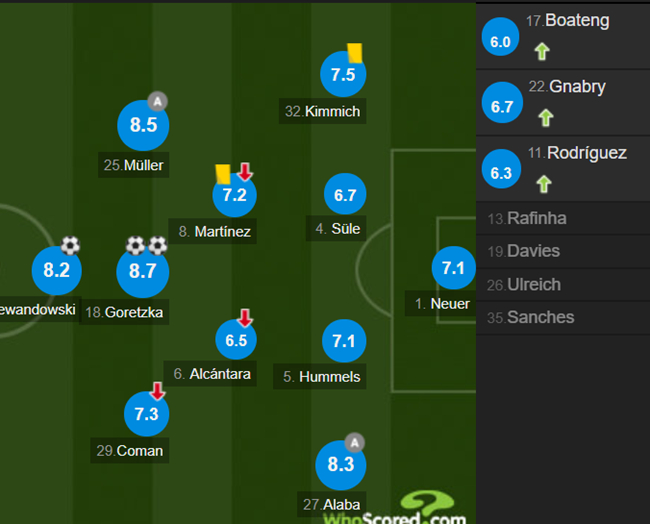Click Alaba's assist badge
The width and height of the screenshot is (650, 524).
[x=355, y=443]
